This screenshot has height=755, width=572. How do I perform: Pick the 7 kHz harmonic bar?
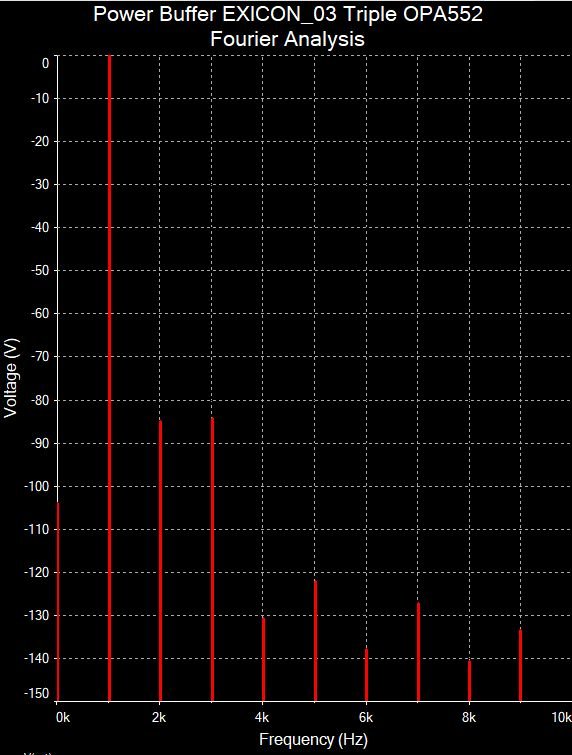click(418, 651)
